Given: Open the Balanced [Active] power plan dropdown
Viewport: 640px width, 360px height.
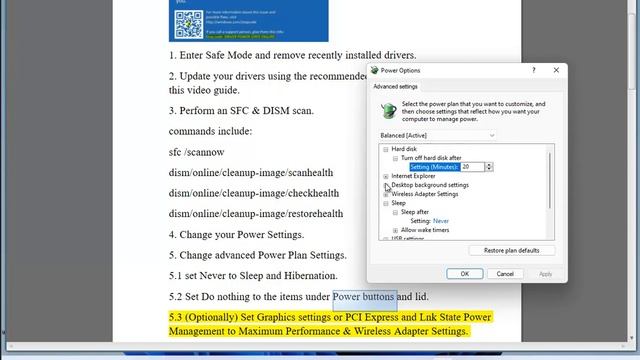Looking at the screenshot, I should (437, 136).
